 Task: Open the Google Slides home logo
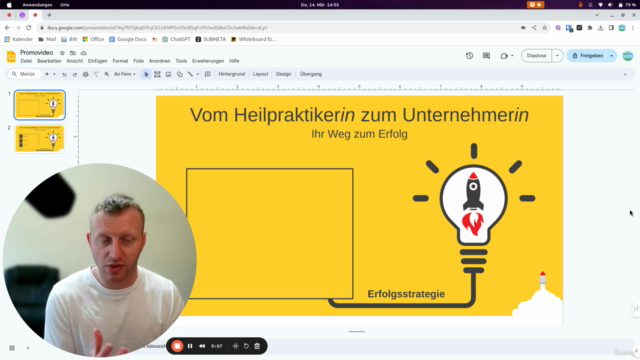click(x=11, y=56)
